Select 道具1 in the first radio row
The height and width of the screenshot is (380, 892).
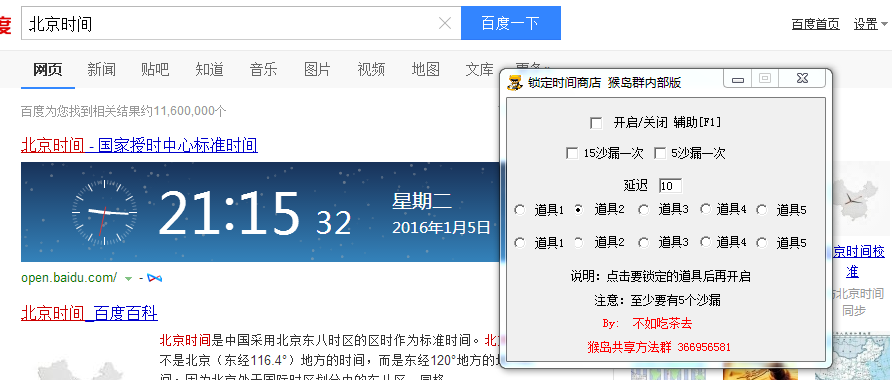point(519,210)
